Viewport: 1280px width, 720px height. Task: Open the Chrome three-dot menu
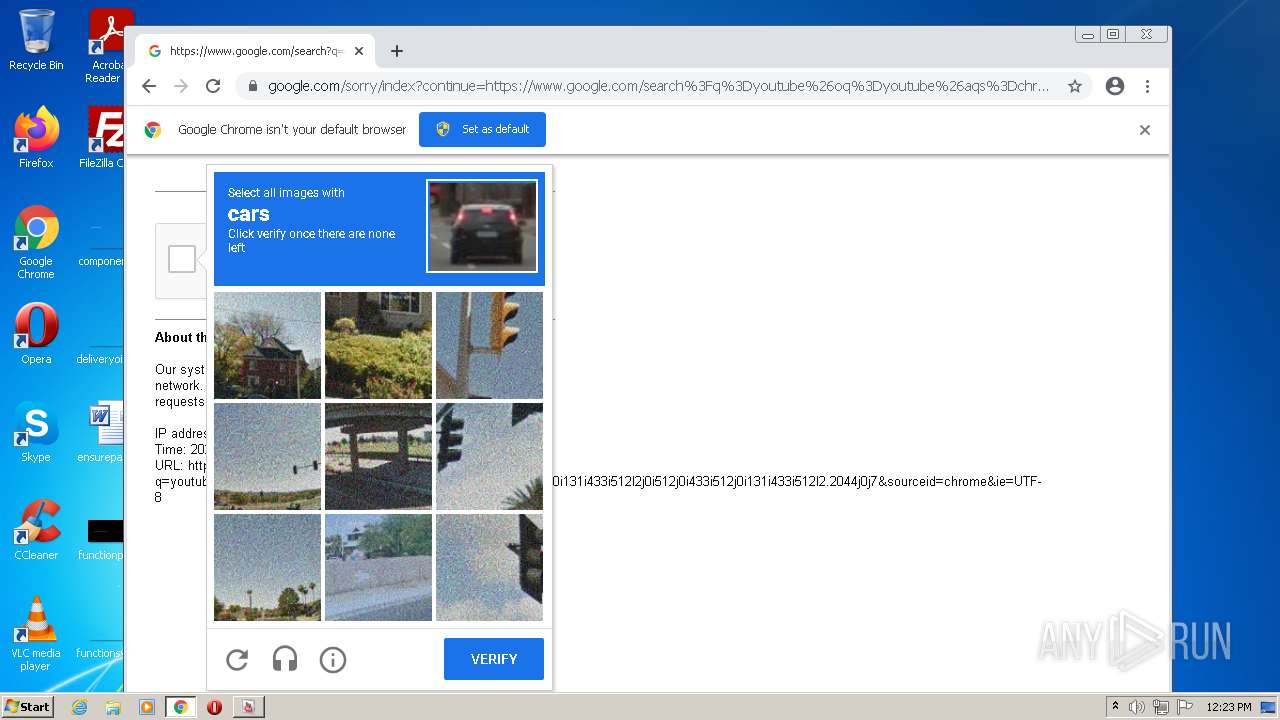click(x=1147, y=86)
